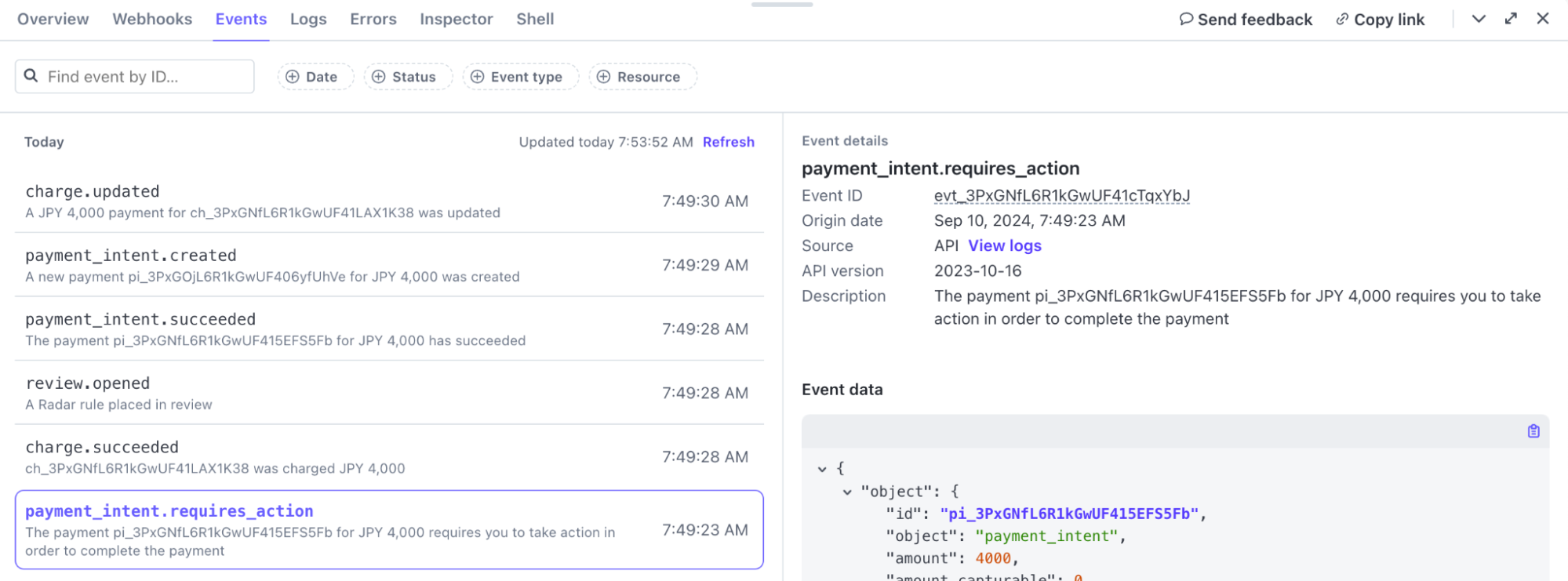Image resolution: width=1568 pixels, height=581 pixels.
Task: Open View logs for API source
Action: click(1004, 245)
